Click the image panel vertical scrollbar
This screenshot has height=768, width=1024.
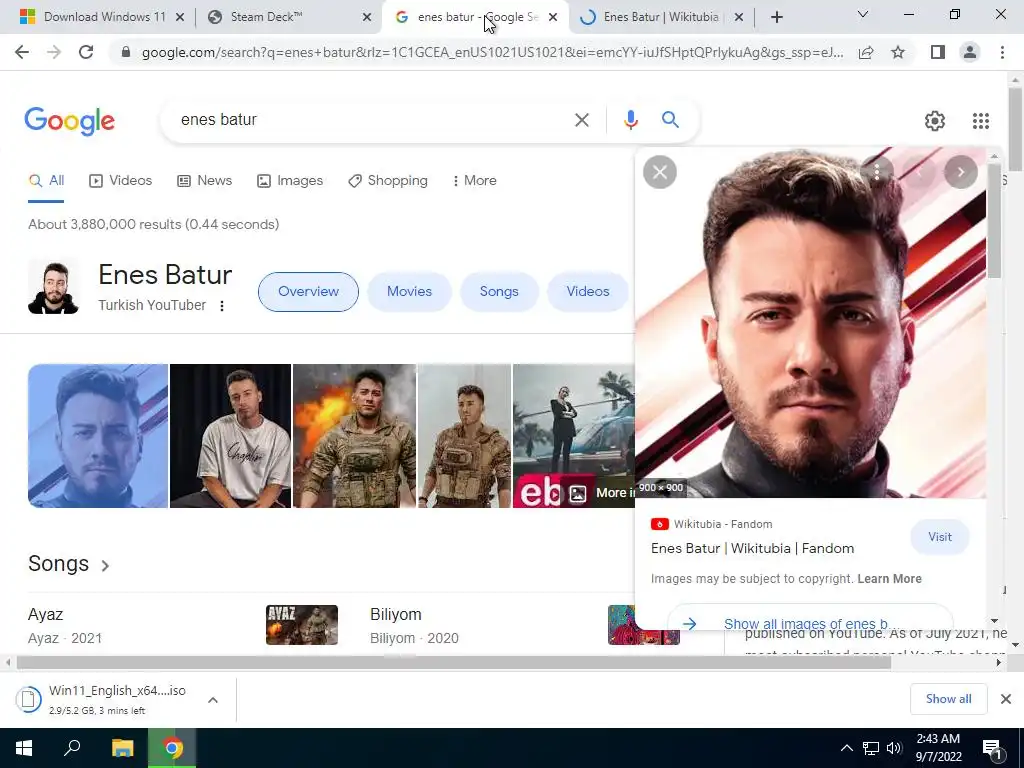(994, 221)
